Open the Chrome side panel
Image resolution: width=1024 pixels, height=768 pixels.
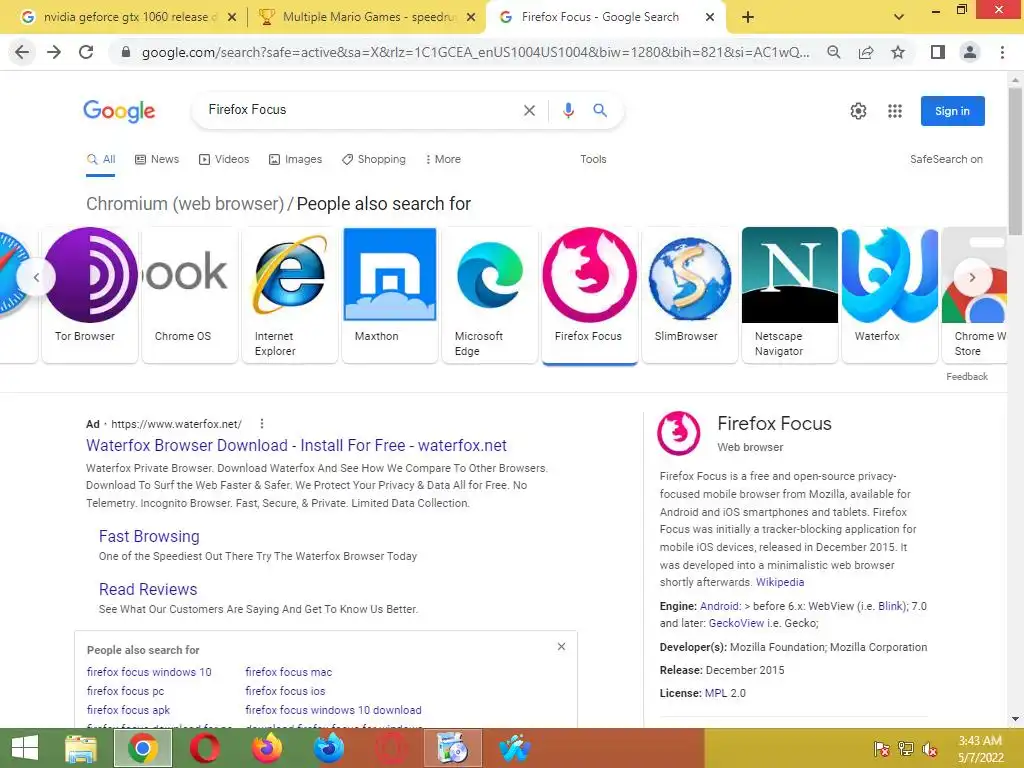click(938, 52)
